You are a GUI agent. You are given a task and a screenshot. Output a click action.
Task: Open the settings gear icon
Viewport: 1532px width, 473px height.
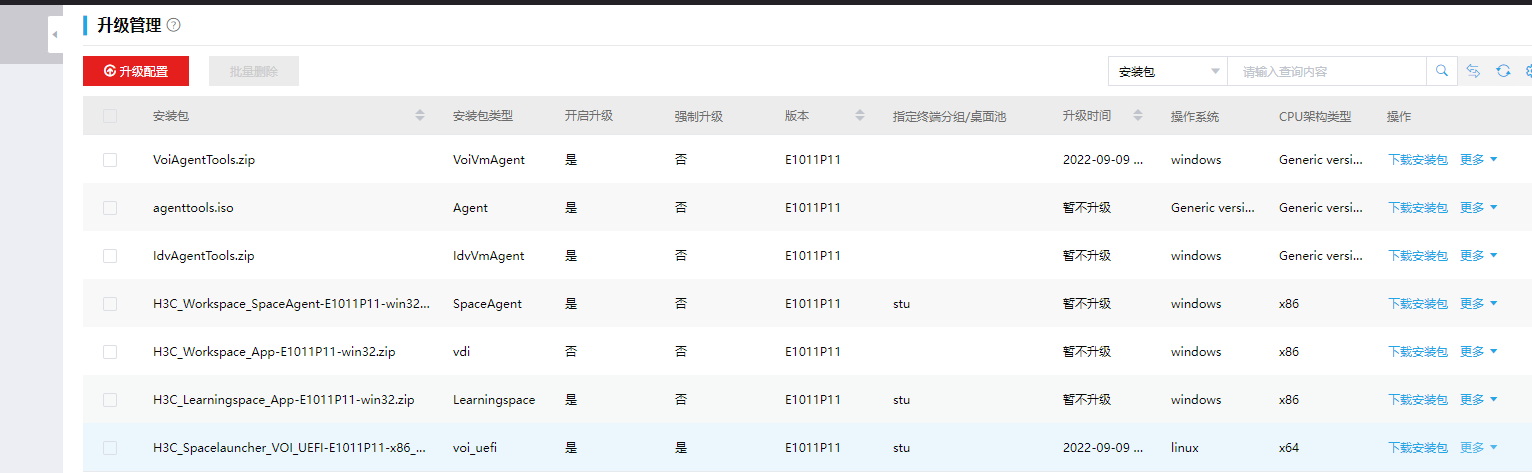[1528, 71]
